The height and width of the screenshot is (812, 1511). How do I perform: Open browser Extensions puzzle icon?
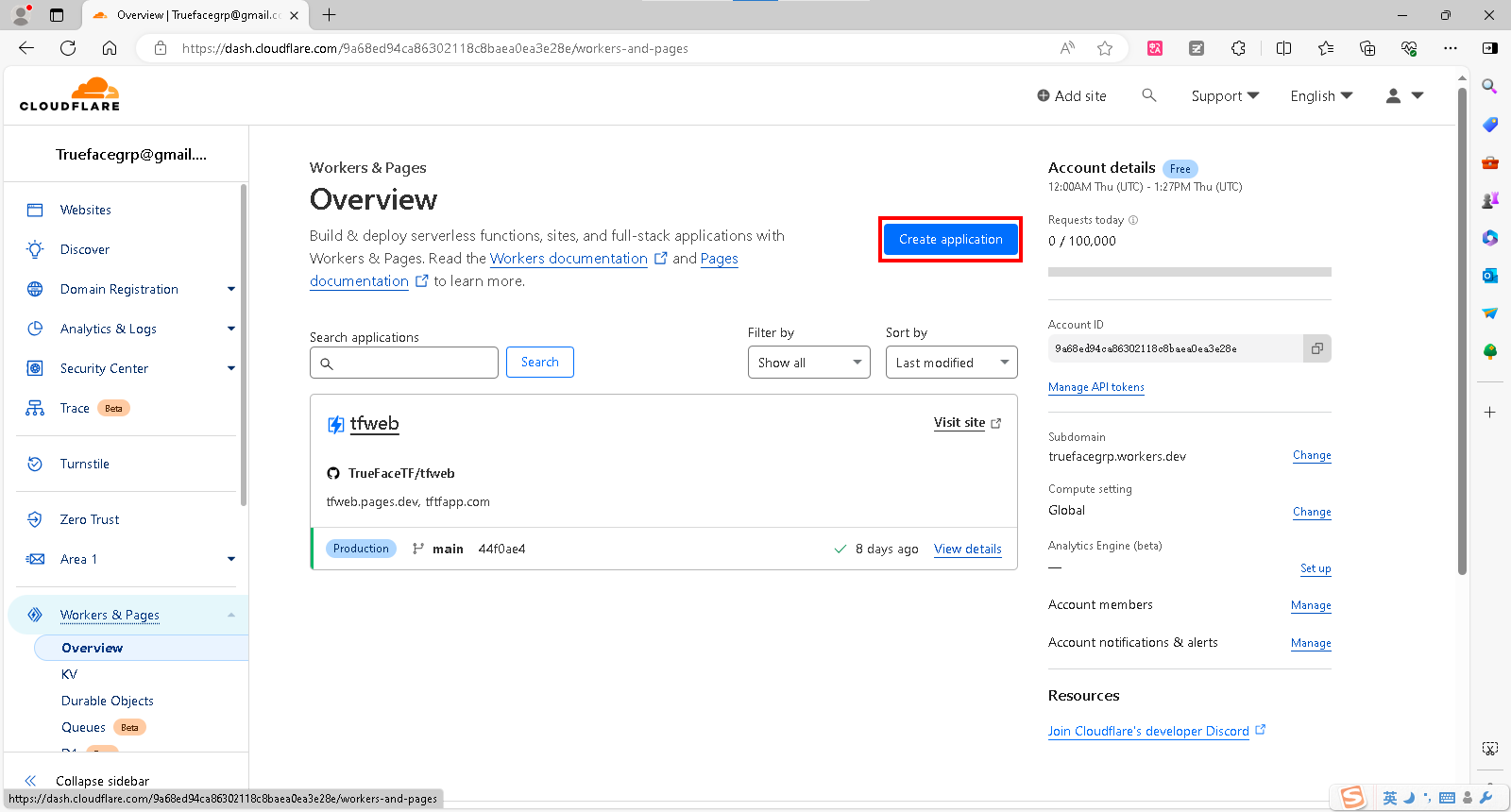1238,48
